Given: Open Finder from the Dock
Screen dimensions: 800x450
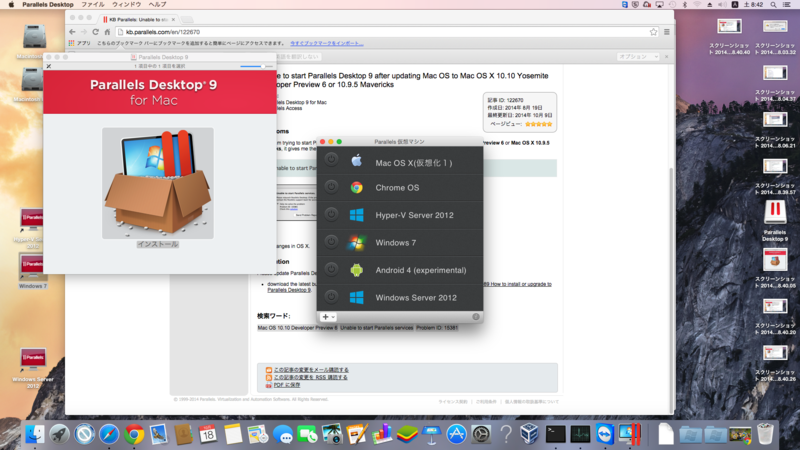Looking at the screenshot, I should [x=35, y=434].
